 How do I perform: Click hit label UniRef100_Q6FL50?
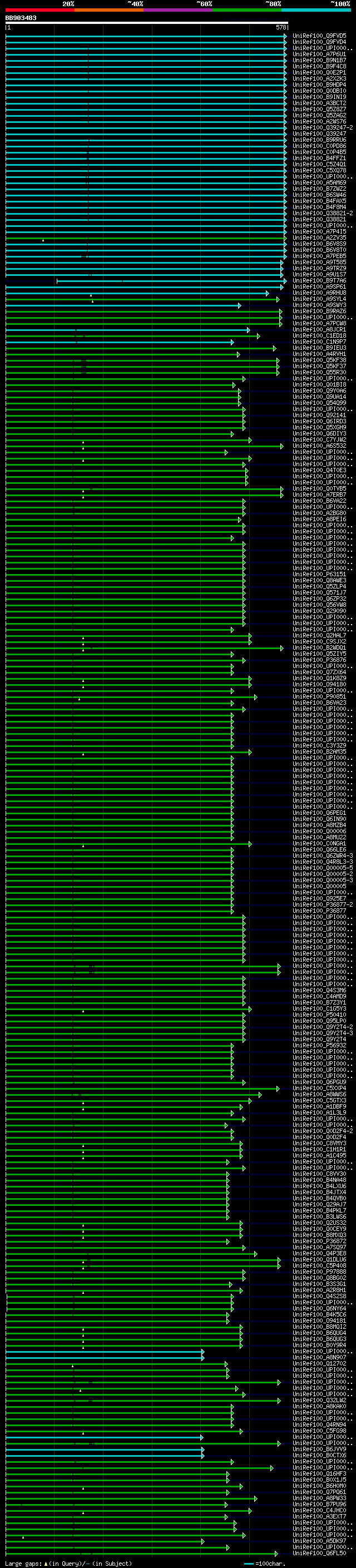[319, 1553]
